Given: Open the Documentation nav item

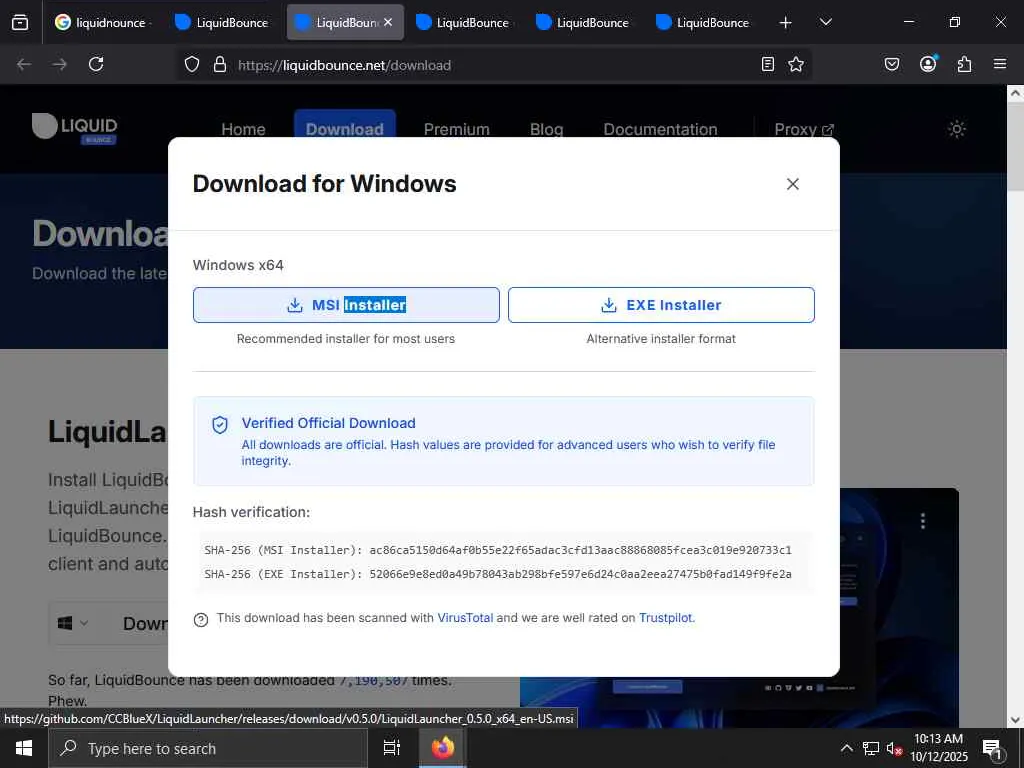Looking at the screenshot, I should pos(660,129).
